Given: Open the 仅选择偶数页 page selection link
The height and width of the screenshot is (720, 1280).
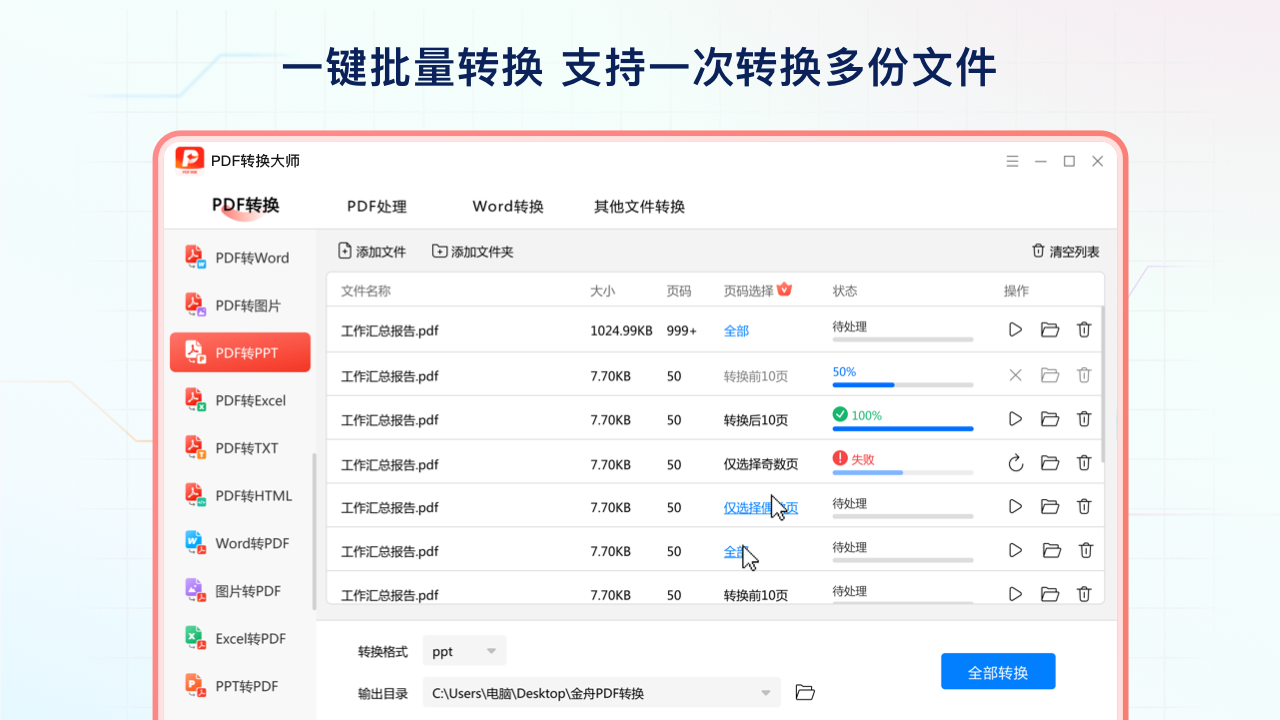Looking at the screenshot, I should point(760,507).
